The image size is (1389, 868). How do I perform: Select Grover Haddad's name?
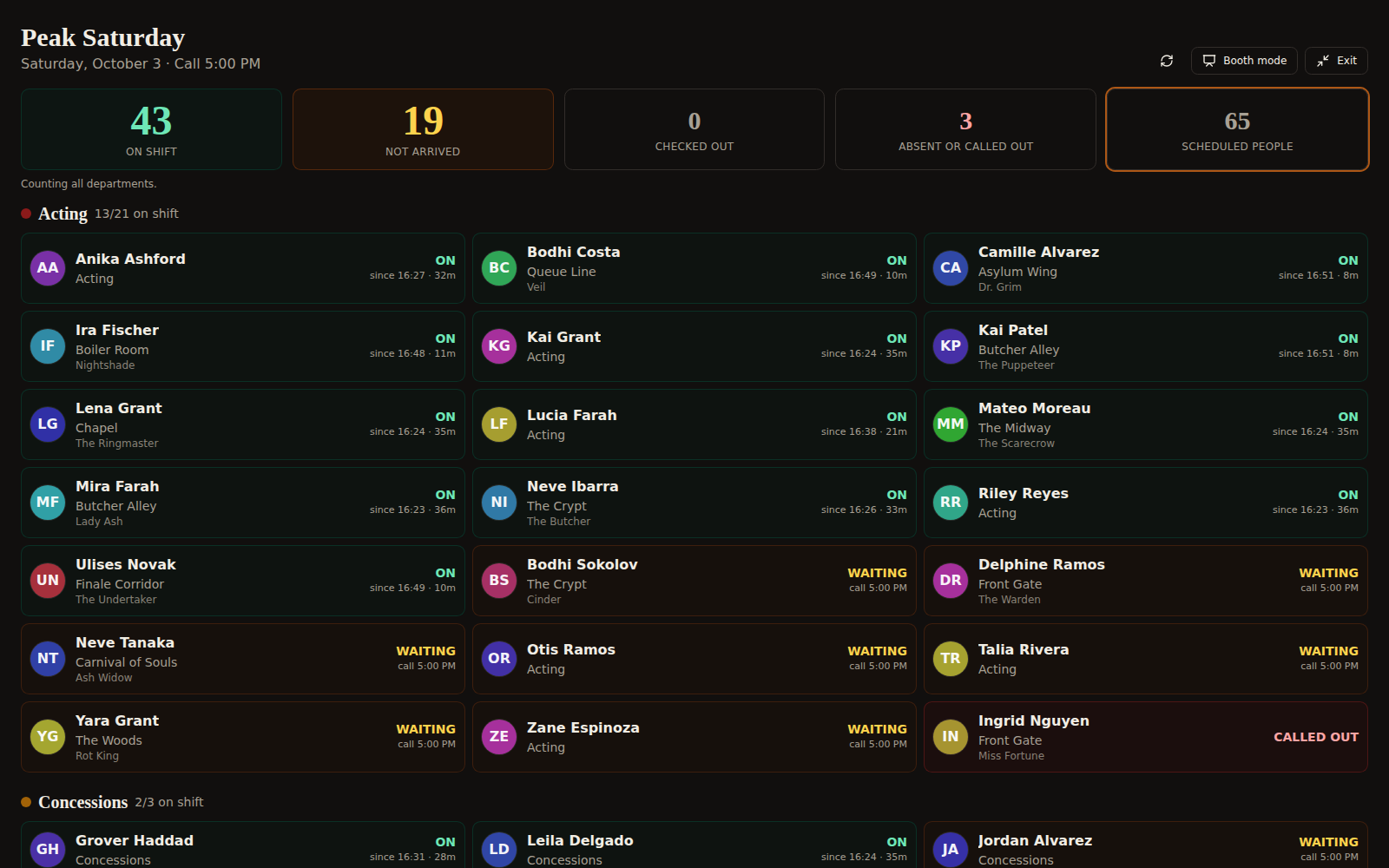tap(135, 840)
